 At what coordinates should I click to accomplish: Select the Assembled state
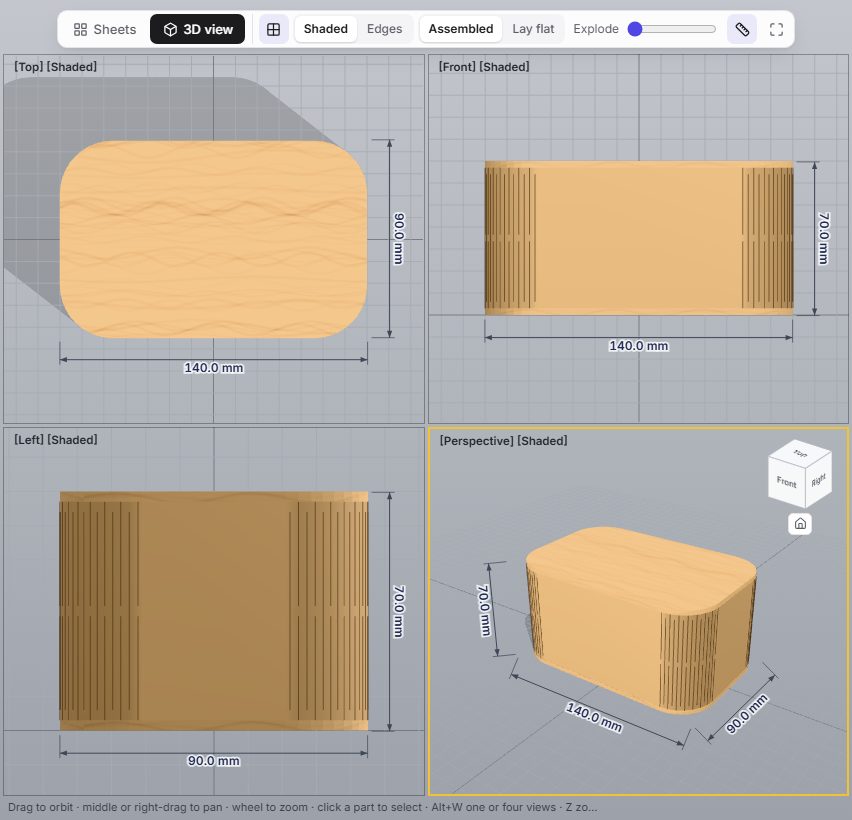[461, 29]
